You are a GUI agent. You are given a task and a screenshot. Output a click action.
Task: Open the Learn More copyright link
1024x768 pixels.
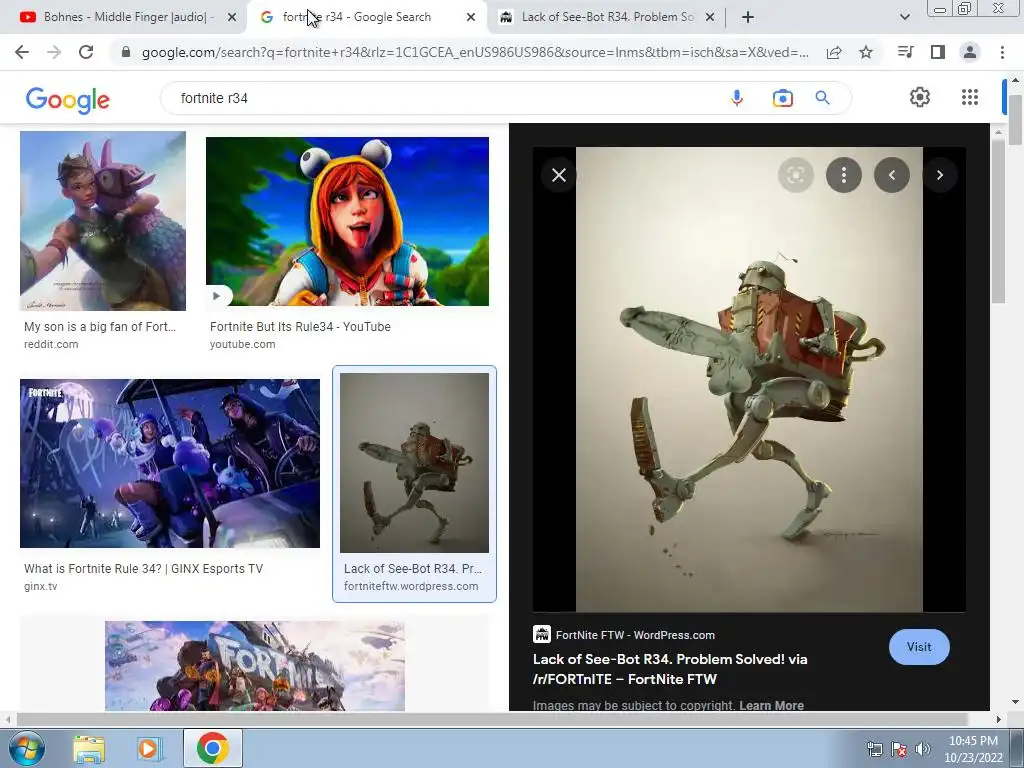click(x=771, y=705)
